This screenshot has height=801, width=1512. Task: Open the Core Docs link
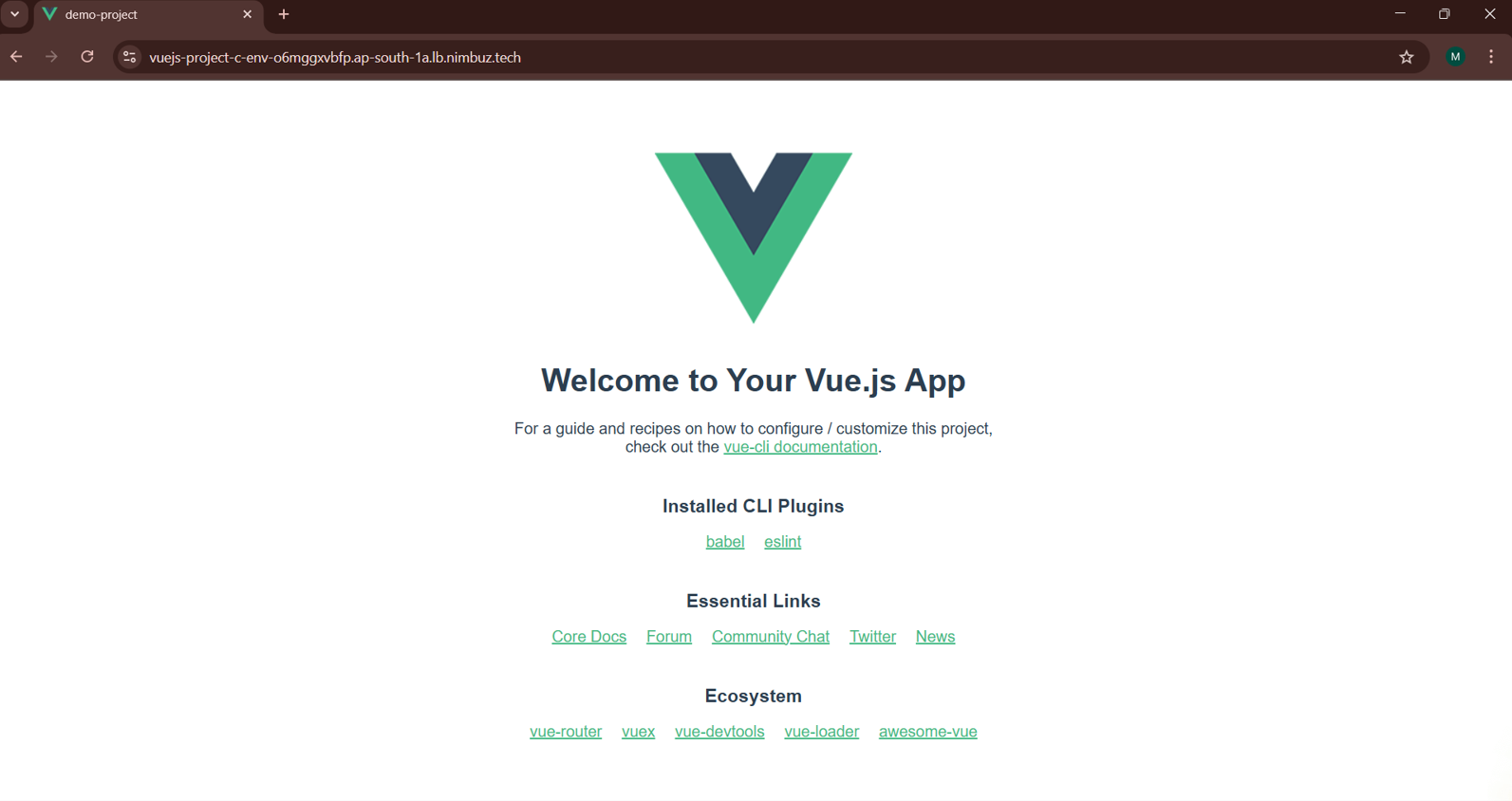(589, 637)
